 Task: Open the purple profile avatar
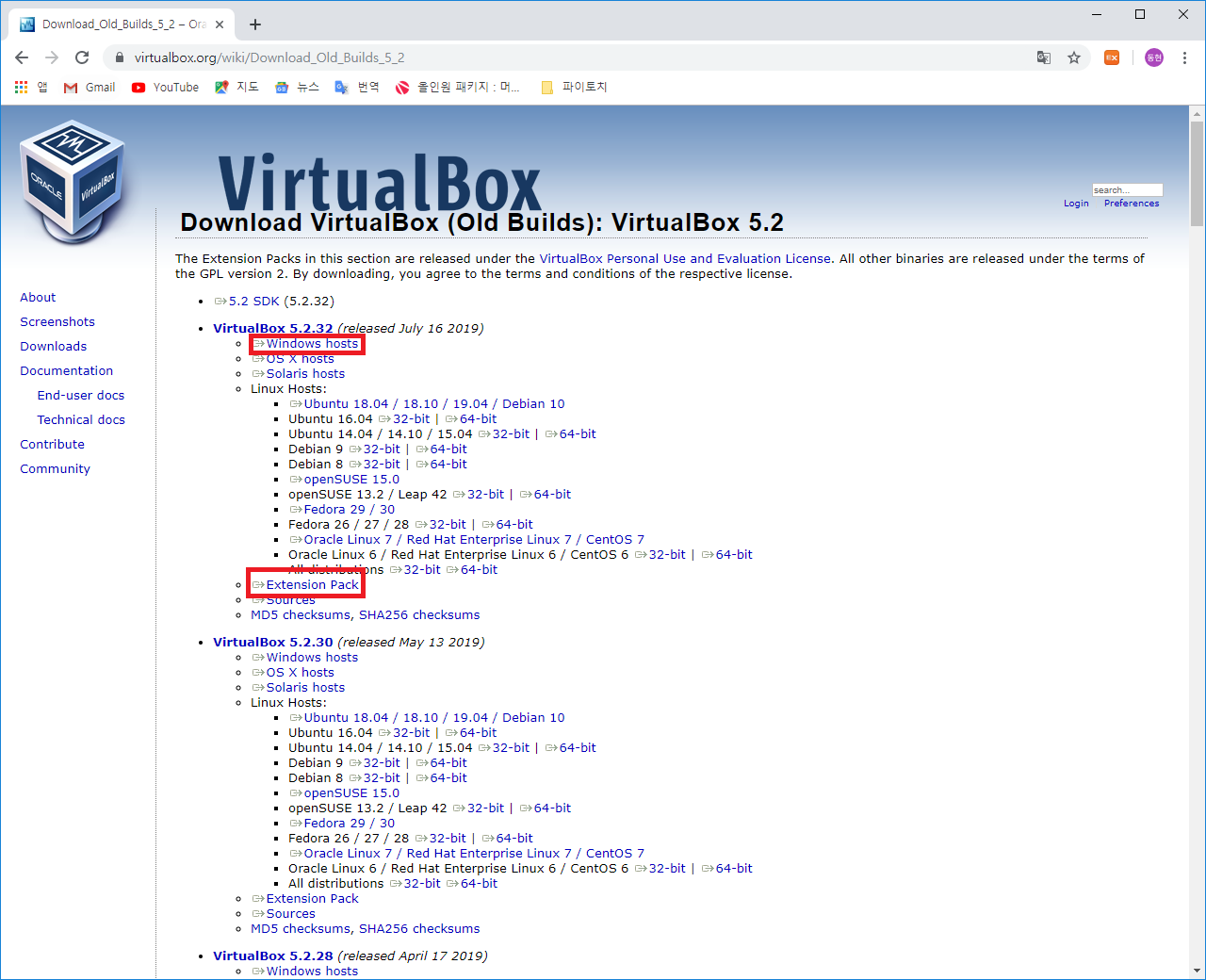1154,57
